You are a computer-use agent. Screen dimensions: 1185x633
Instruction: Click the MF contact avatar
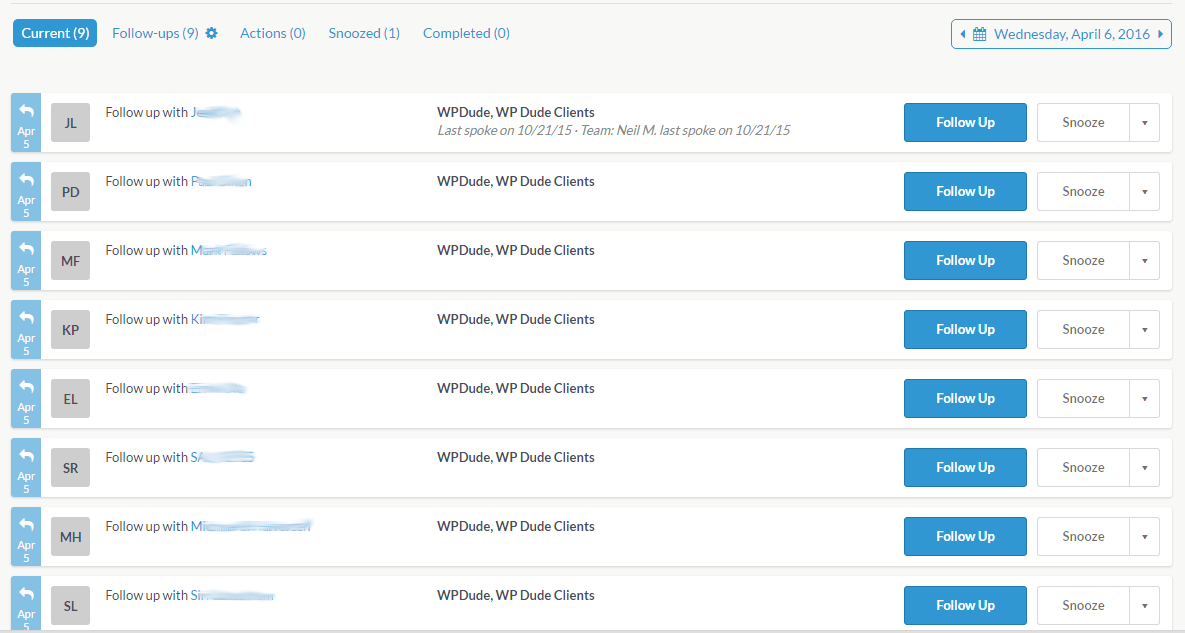tap(70, 261)
